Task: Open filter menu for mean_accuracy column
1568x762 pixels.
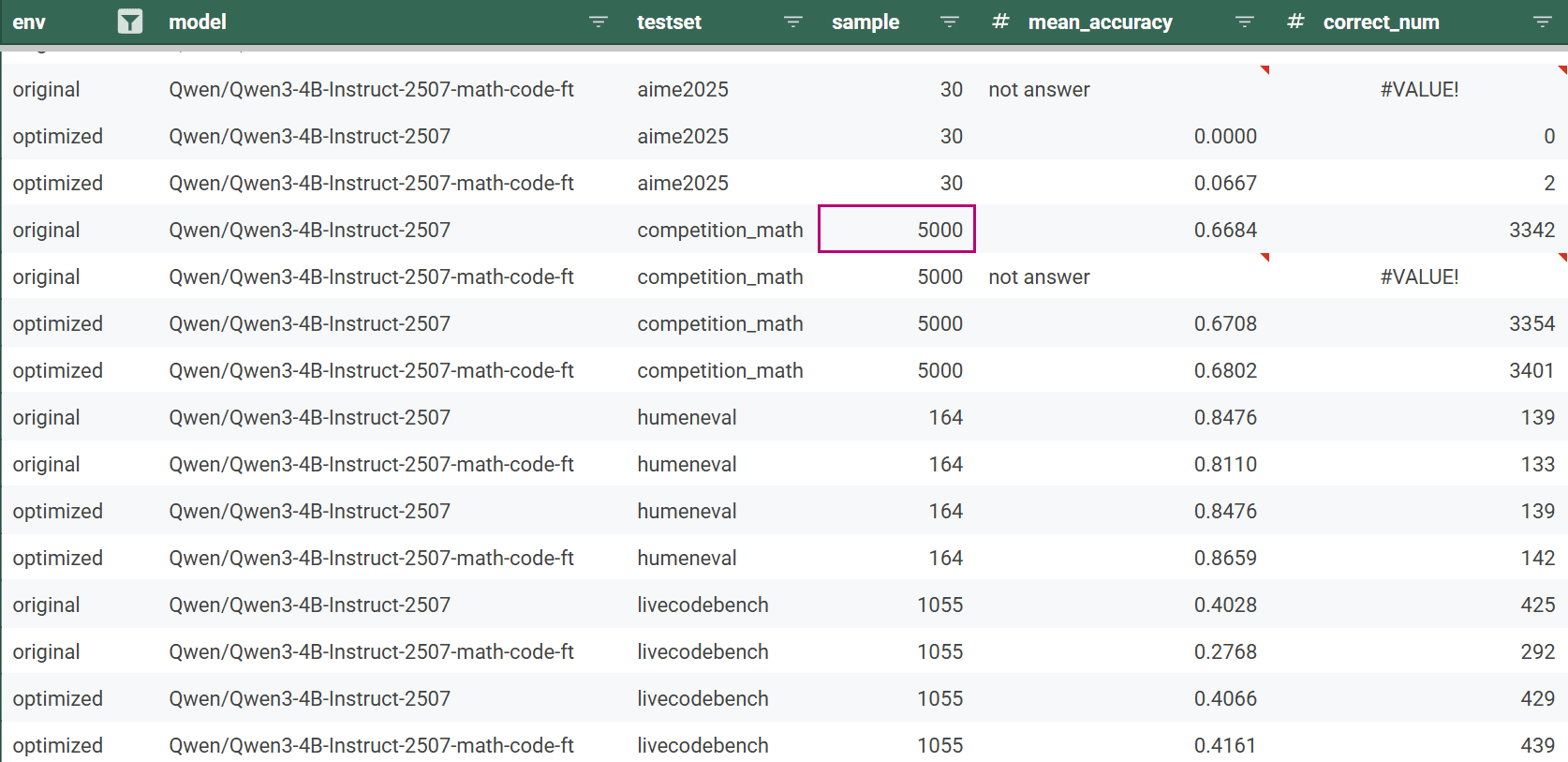Action: tap(1244, 22)
